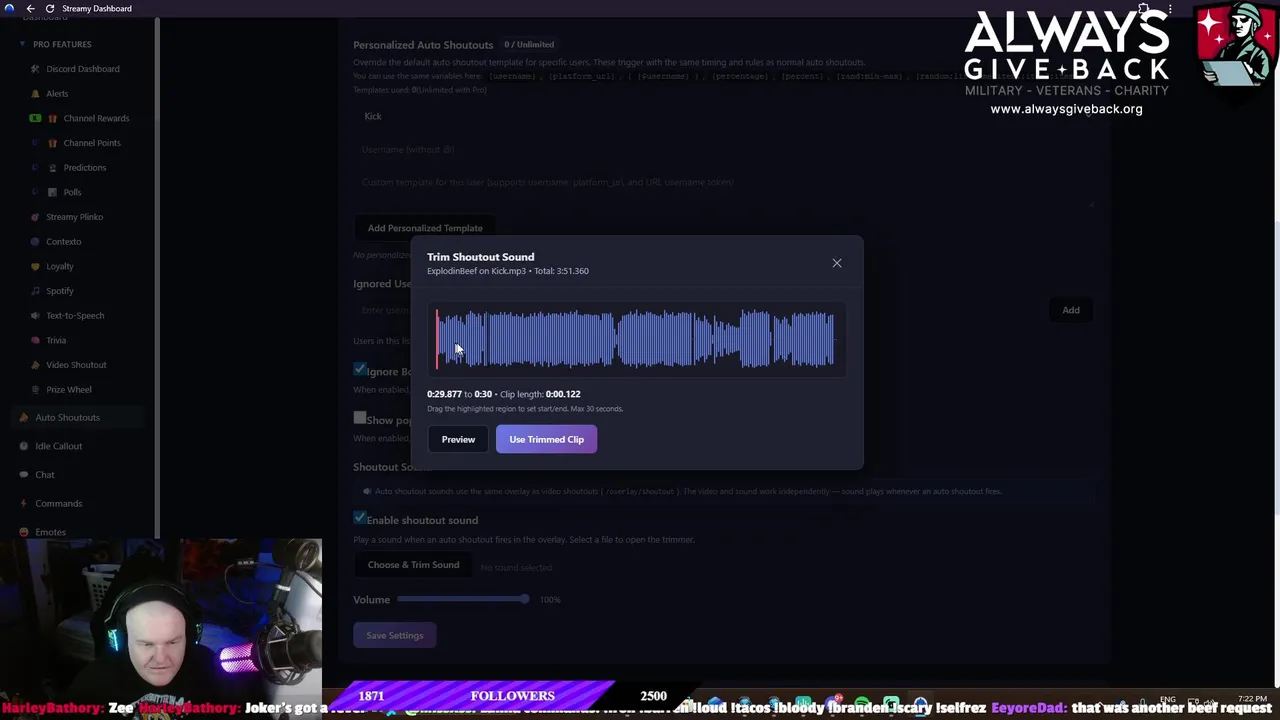Click the Add button for ignored users
Screen dimensions: 1280x720
pyautogui.click(x=1071, y=310)
